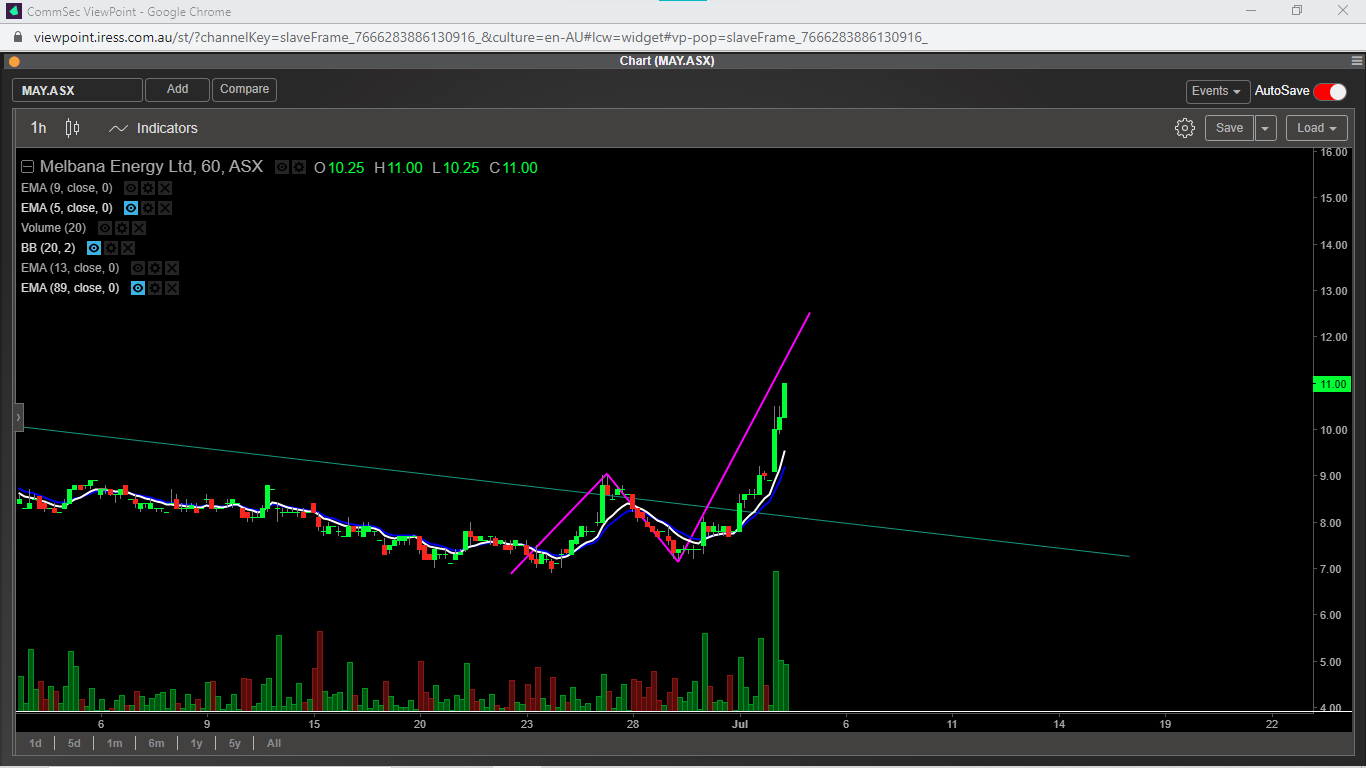1366x768 pixels.
Task: Select the All time range
Action: click(274, 743)
